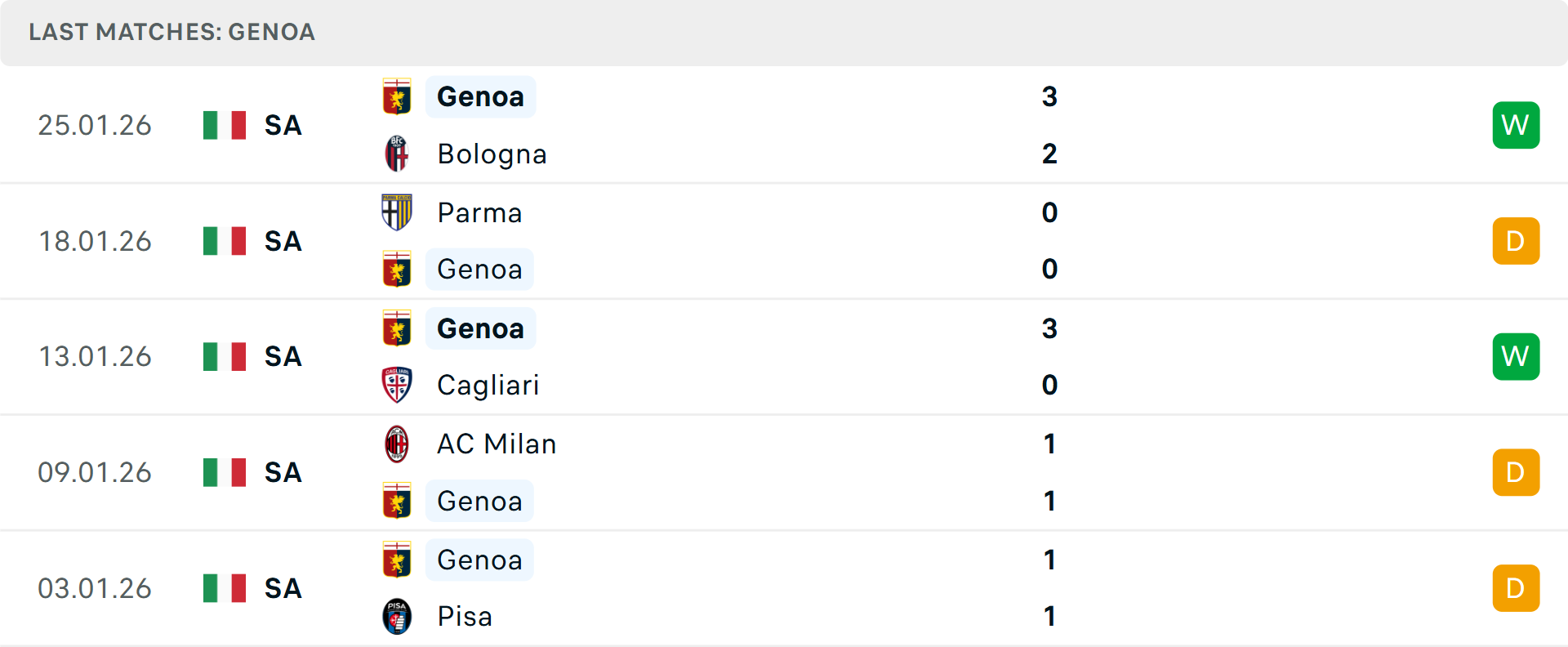Select the Genoa logo beside the Pisa fixture
Image resolution: width=1568 pixels, height=647 pixels.
(397, 559)
